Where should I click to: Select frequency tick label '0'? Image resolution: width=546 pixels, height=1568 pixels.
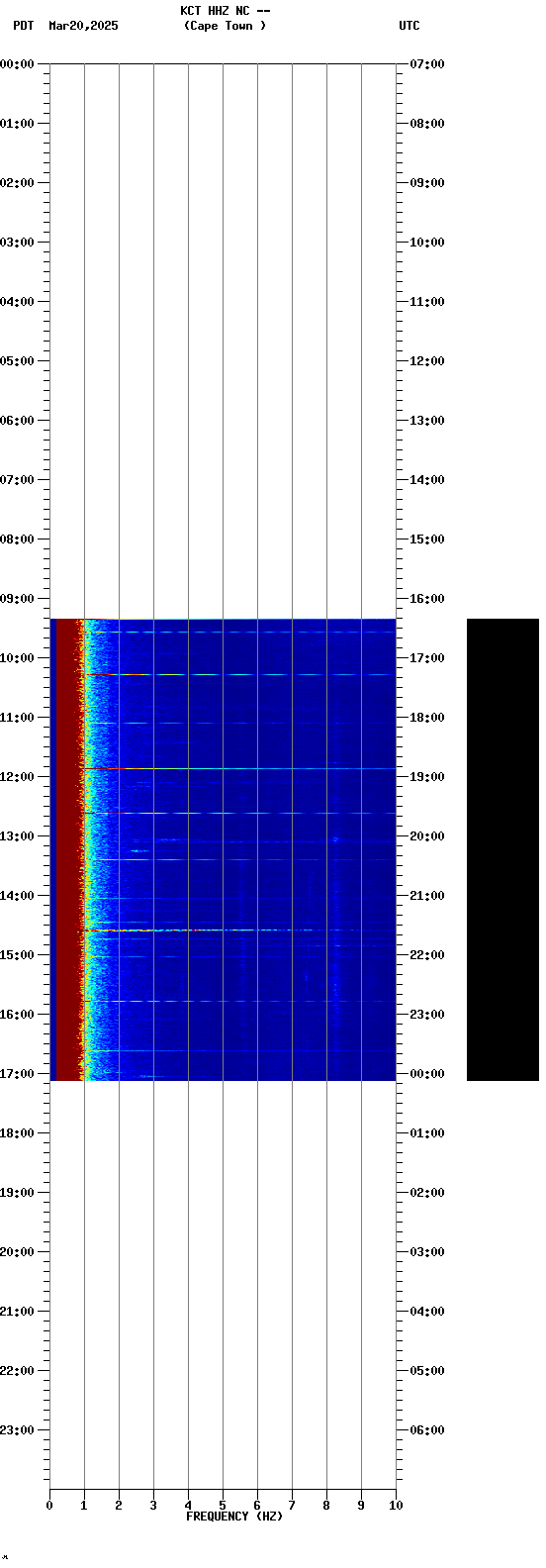tap(49, 1506)
